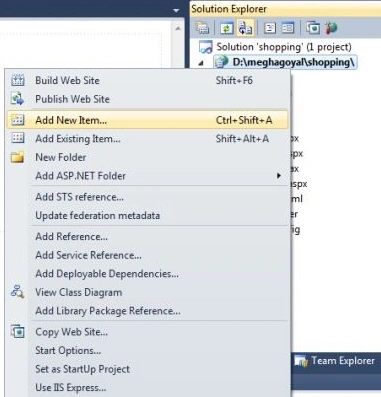Choose New Folder from context menu
The image size is (381, 397).
pos(147,157)
